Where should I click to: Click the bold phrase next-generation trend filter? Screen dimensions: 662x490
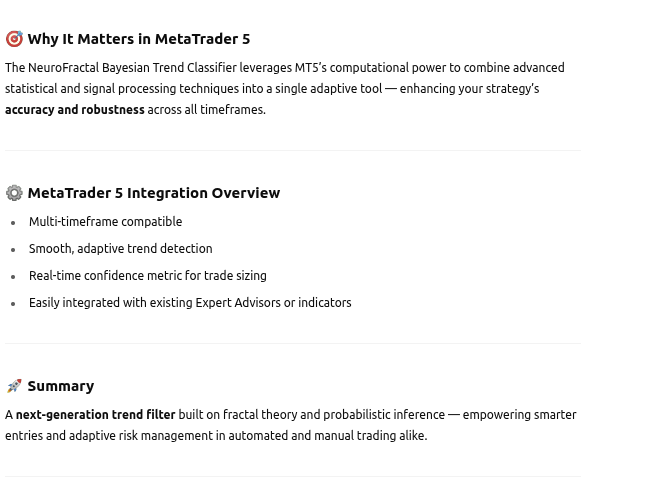(96, 415)
